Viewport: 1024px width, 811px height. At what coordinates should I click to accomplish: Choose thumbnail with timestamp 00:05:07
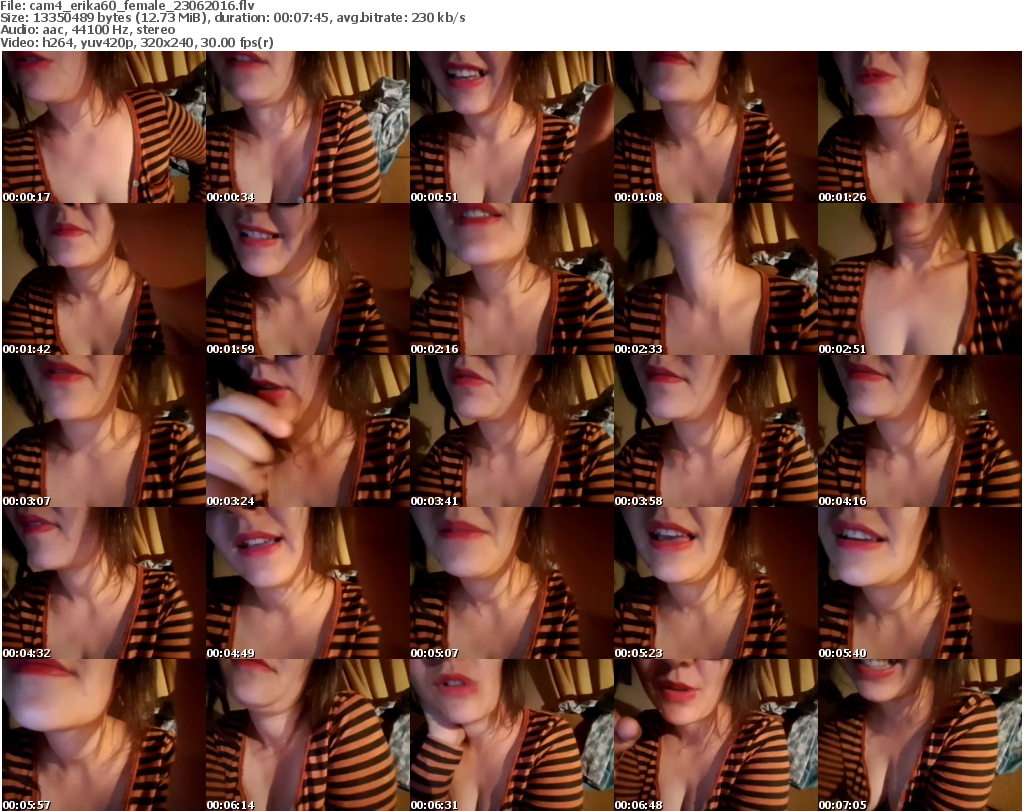(x=512, y=583)
